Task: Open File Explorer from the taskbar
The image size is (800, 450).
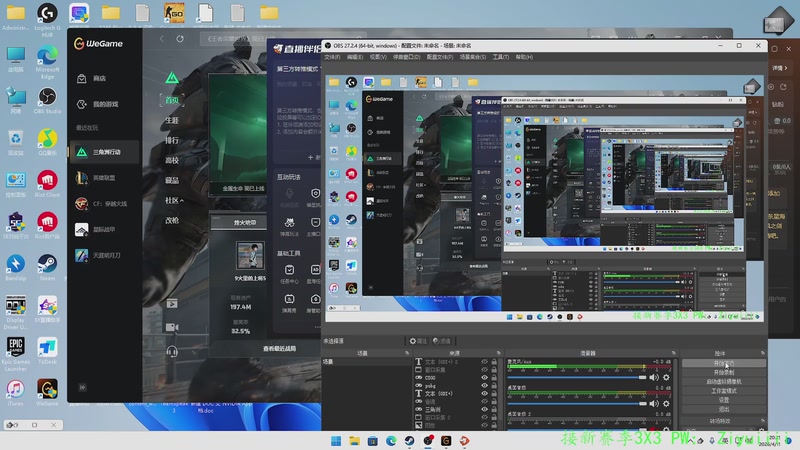Action: tap(354, 441)
